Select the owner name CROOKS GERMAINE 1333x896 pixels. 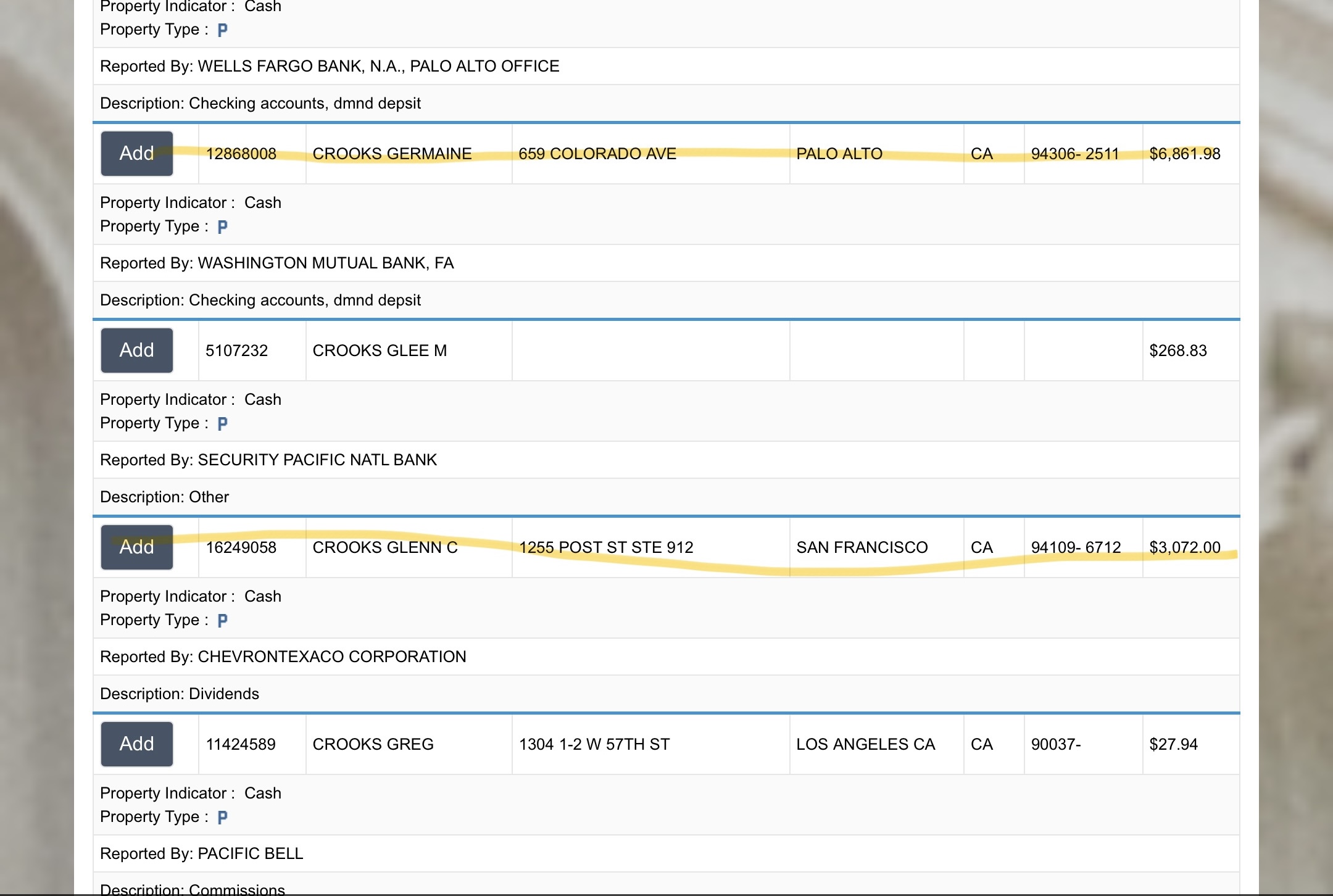coord(392,154)
